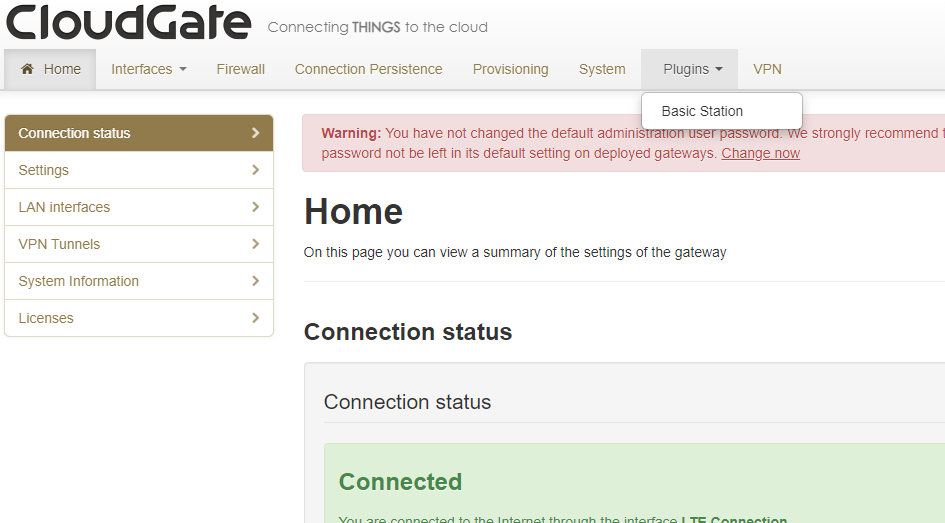Image resolution: width=945 pixels, height=523 pixels.
Task: Click chevron icon next to VPN Tunnels
Action: [x=256, y=244]
